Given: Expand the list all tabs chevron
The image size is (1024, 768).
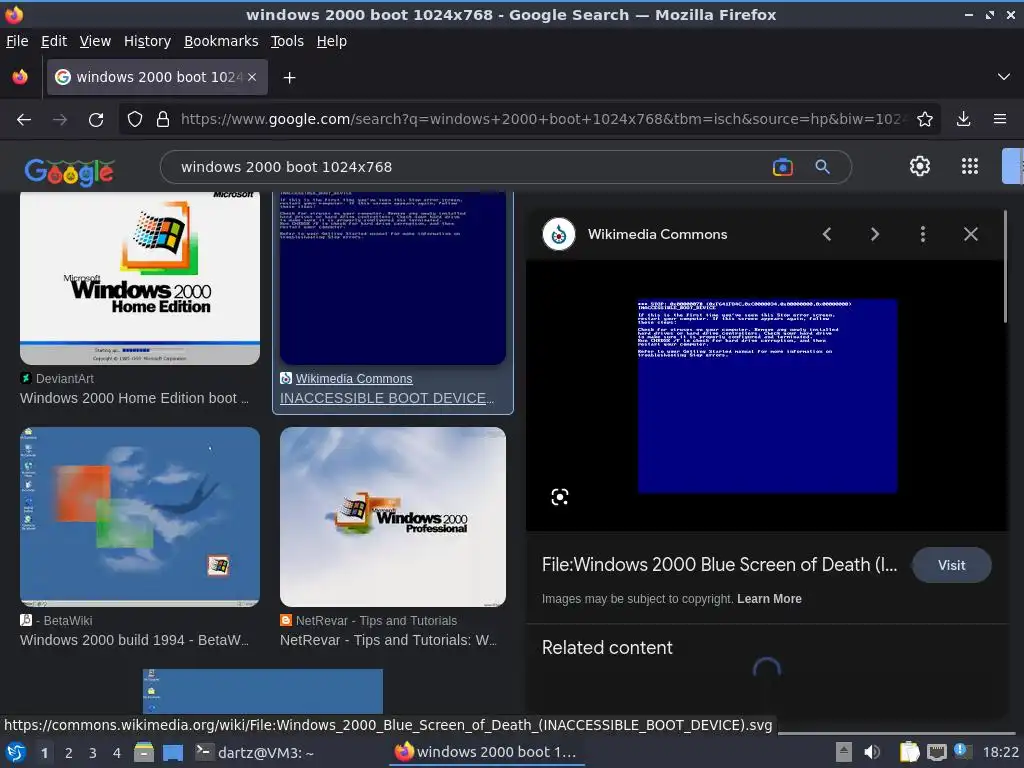Looking at the screenshot, I should pos(1004,77).
